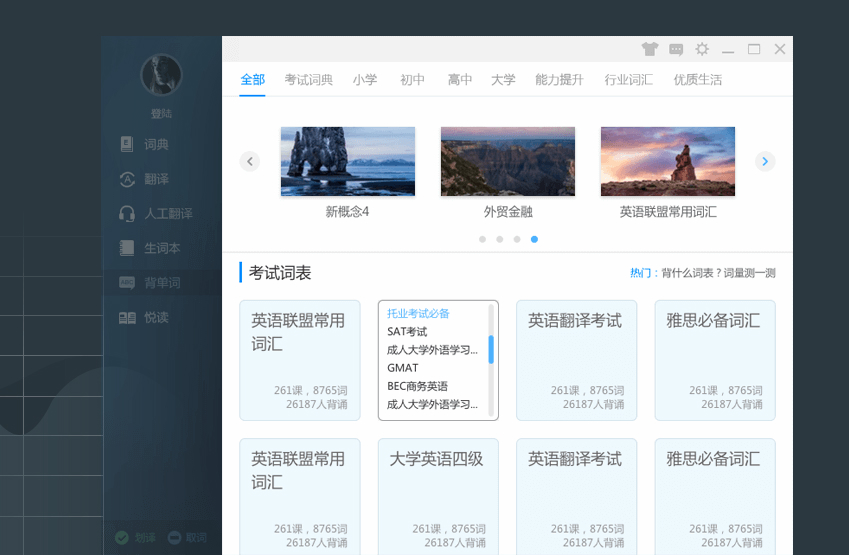The width and height of the screenshot is (849, 556).
Task: Click the user avatar to log in
Action: [161, 75]
